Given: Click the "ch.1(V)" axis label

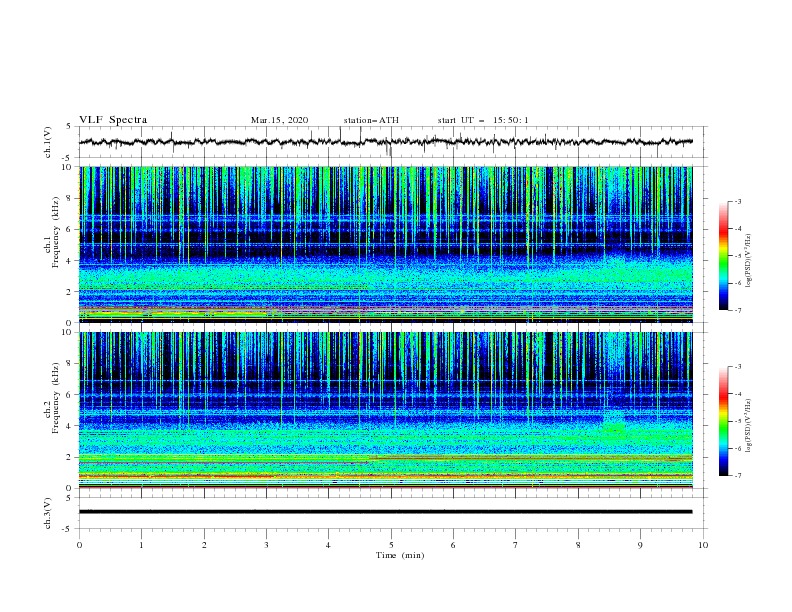Looking at the screenshot, I should click(x=48, y=142).
